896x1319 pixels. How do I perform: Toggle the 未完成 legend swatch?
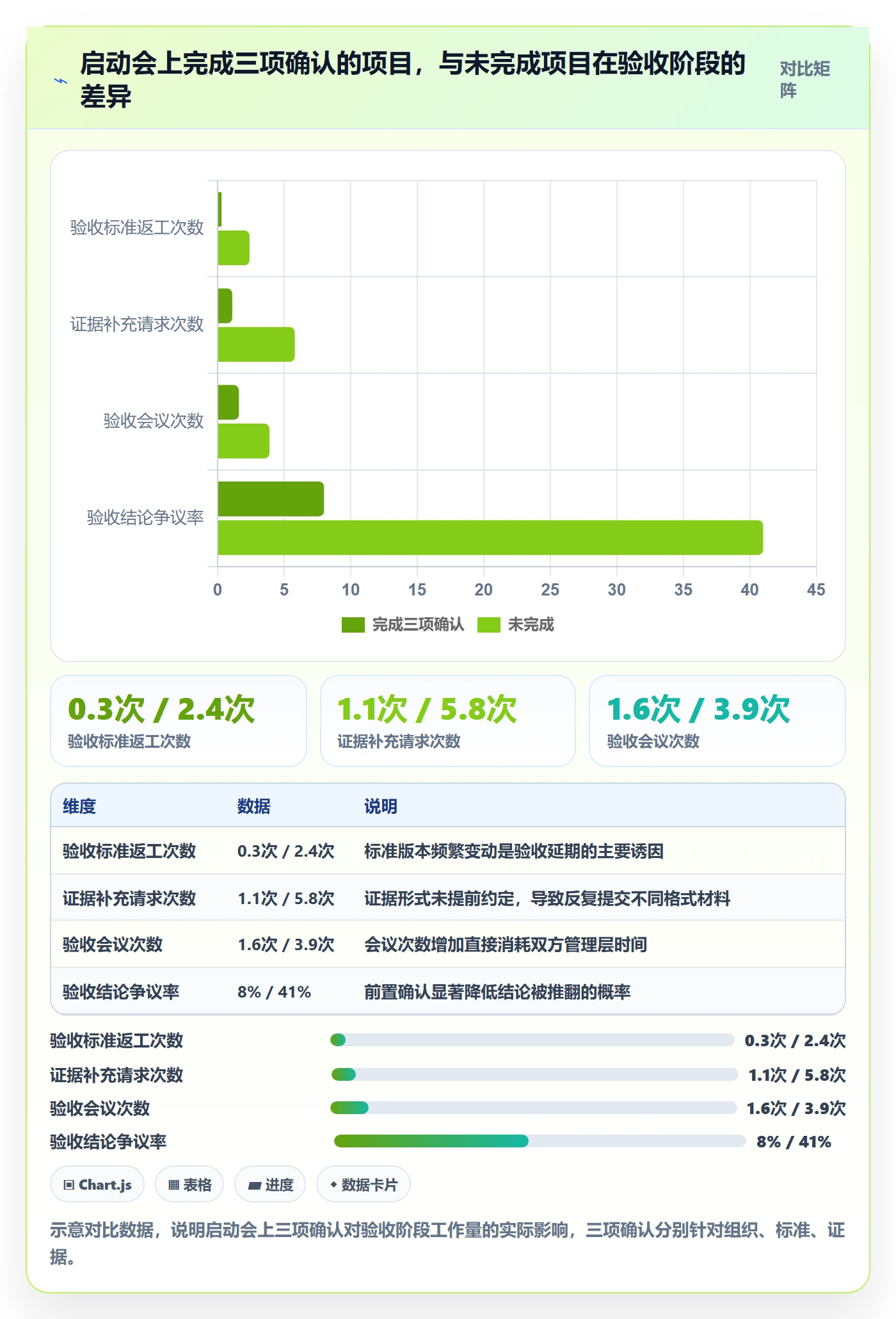[x=488, y=624]
